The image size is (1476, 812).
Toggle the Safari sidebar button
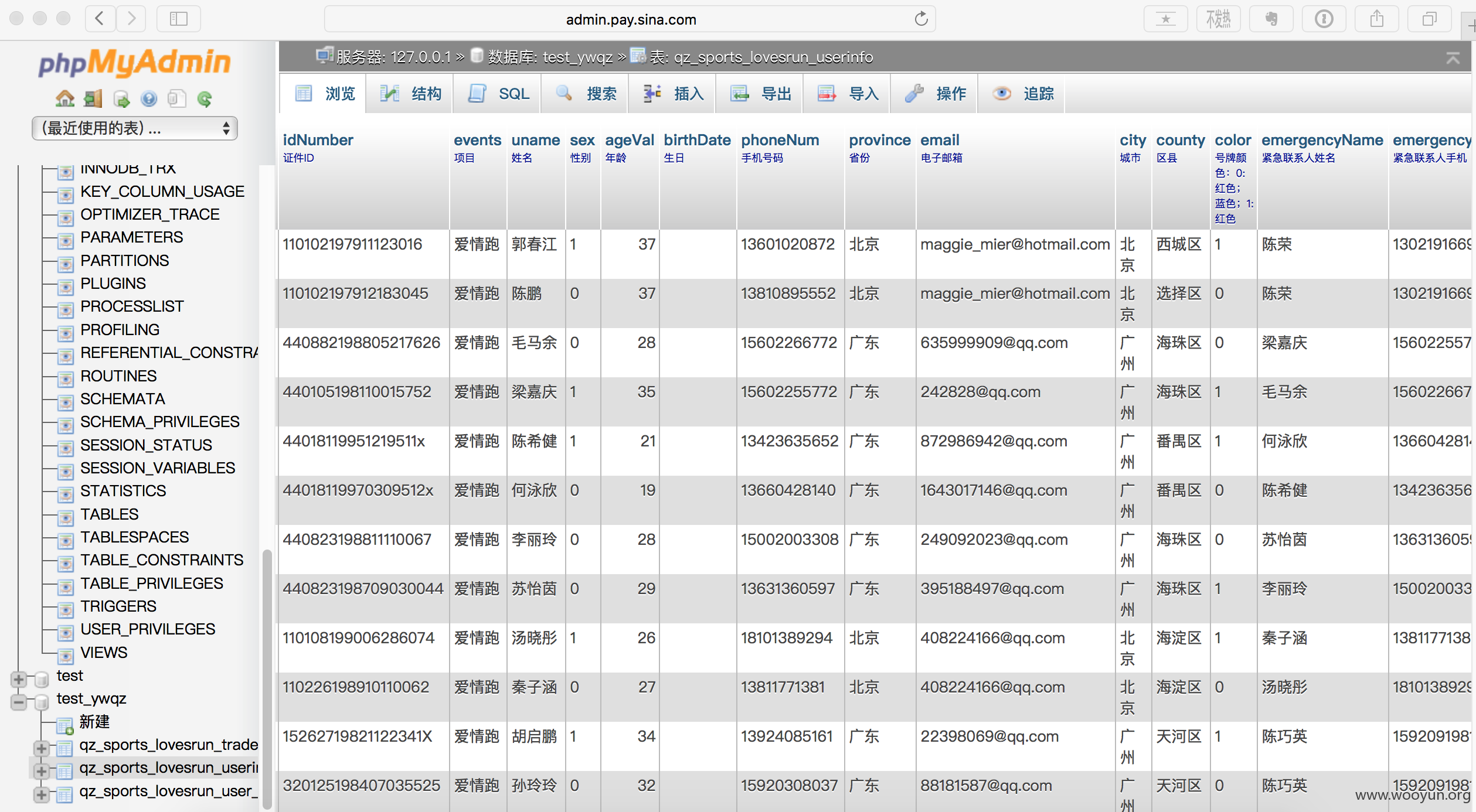pos(179,19)
